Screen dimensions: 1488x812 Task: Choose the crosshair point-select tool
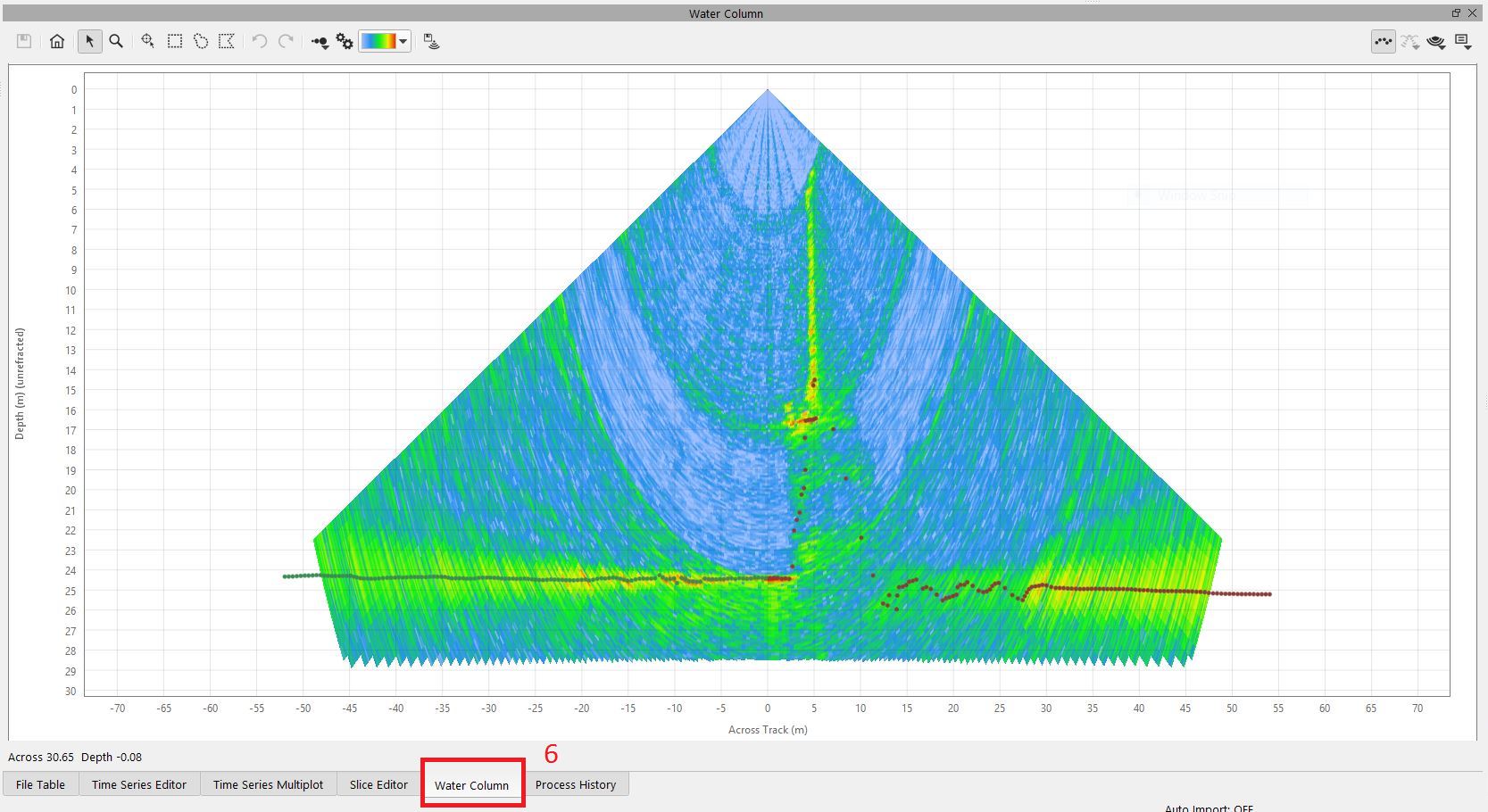pos(148,41)
